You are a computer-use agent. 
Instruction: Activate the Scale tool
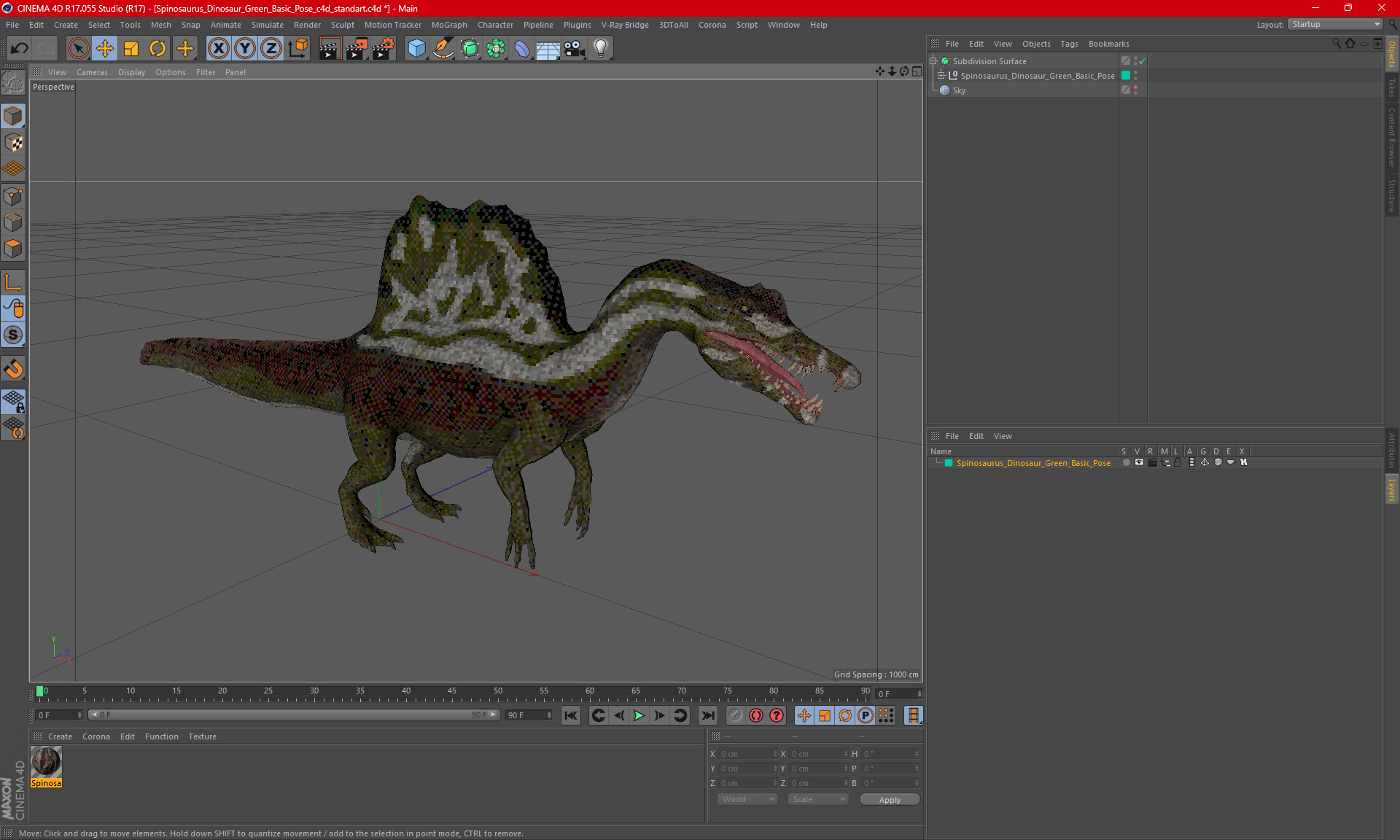pyautogui.click(x=131, y=48)
